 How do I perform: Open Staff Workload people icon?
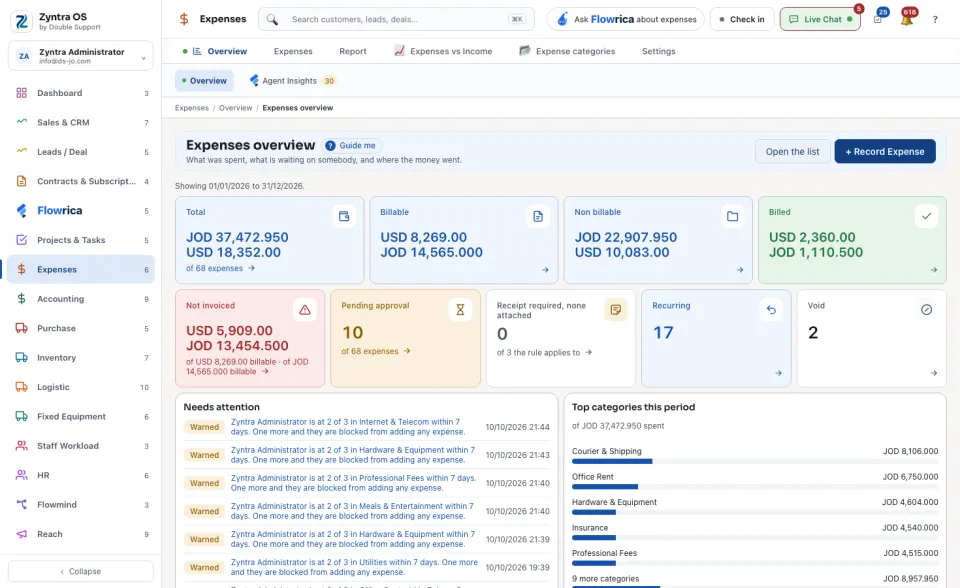pos(21,446)
